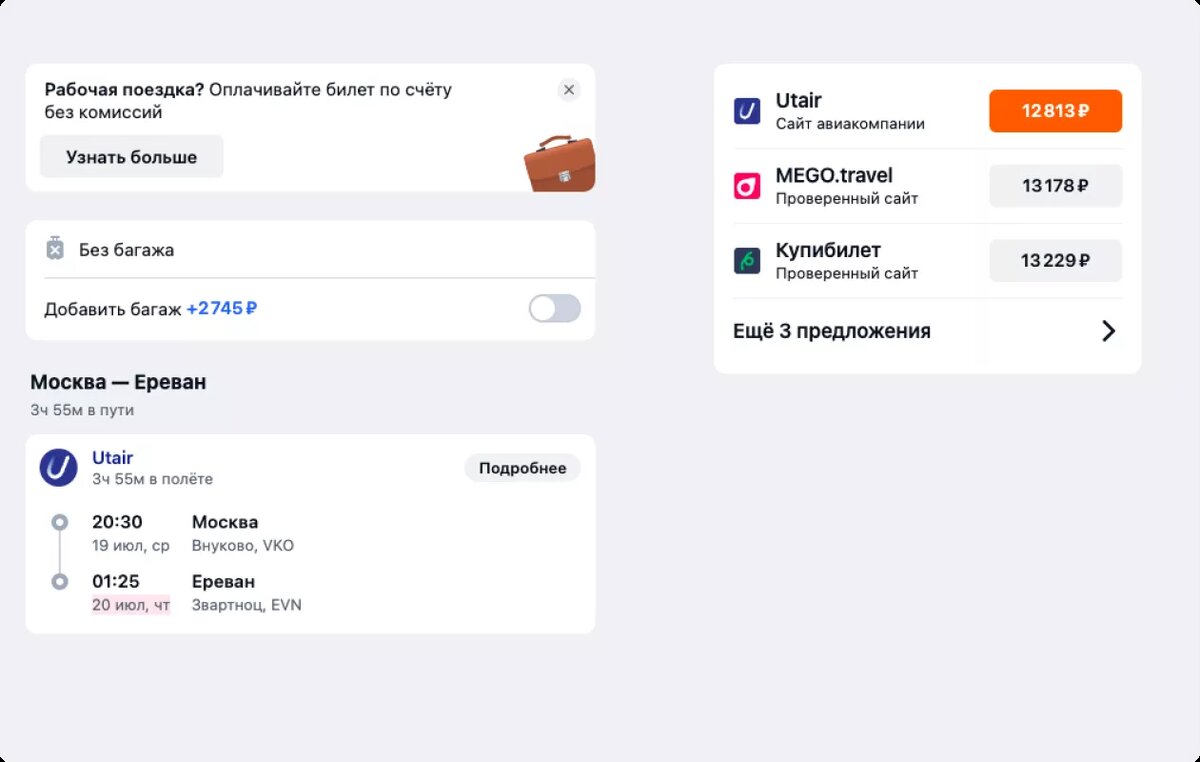The image size is (1200, 762).
Task: Click the Узнать больше button
Action: [131, 157]
